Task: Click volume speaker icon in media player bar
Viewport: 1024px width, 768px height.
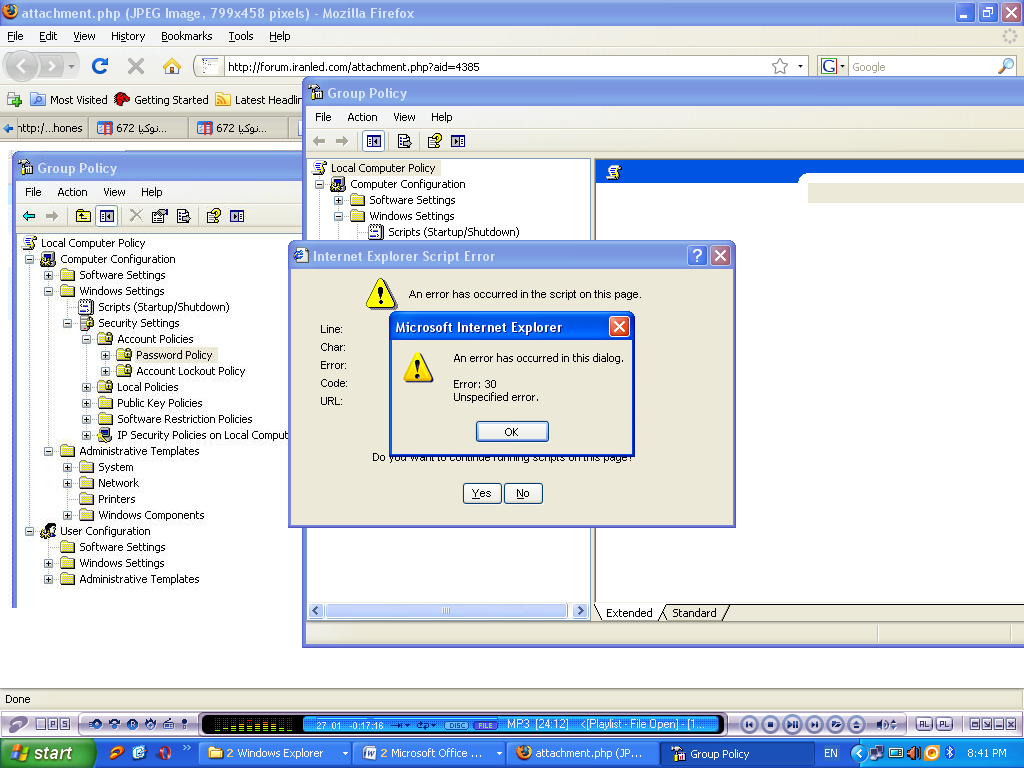Action: 882,724
